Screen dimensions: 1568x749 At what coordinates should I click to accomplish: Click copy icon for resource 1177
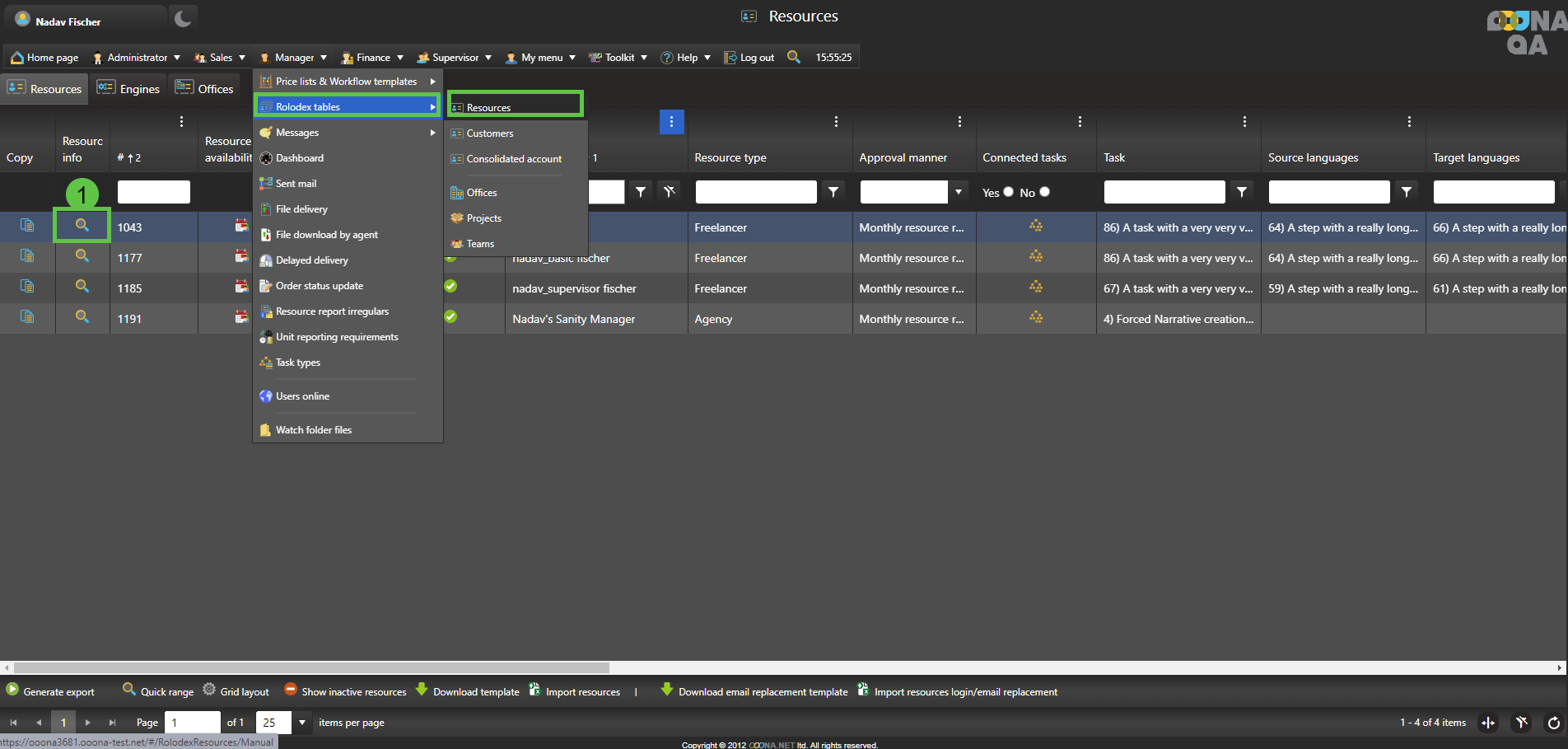(x=27, y=256)
